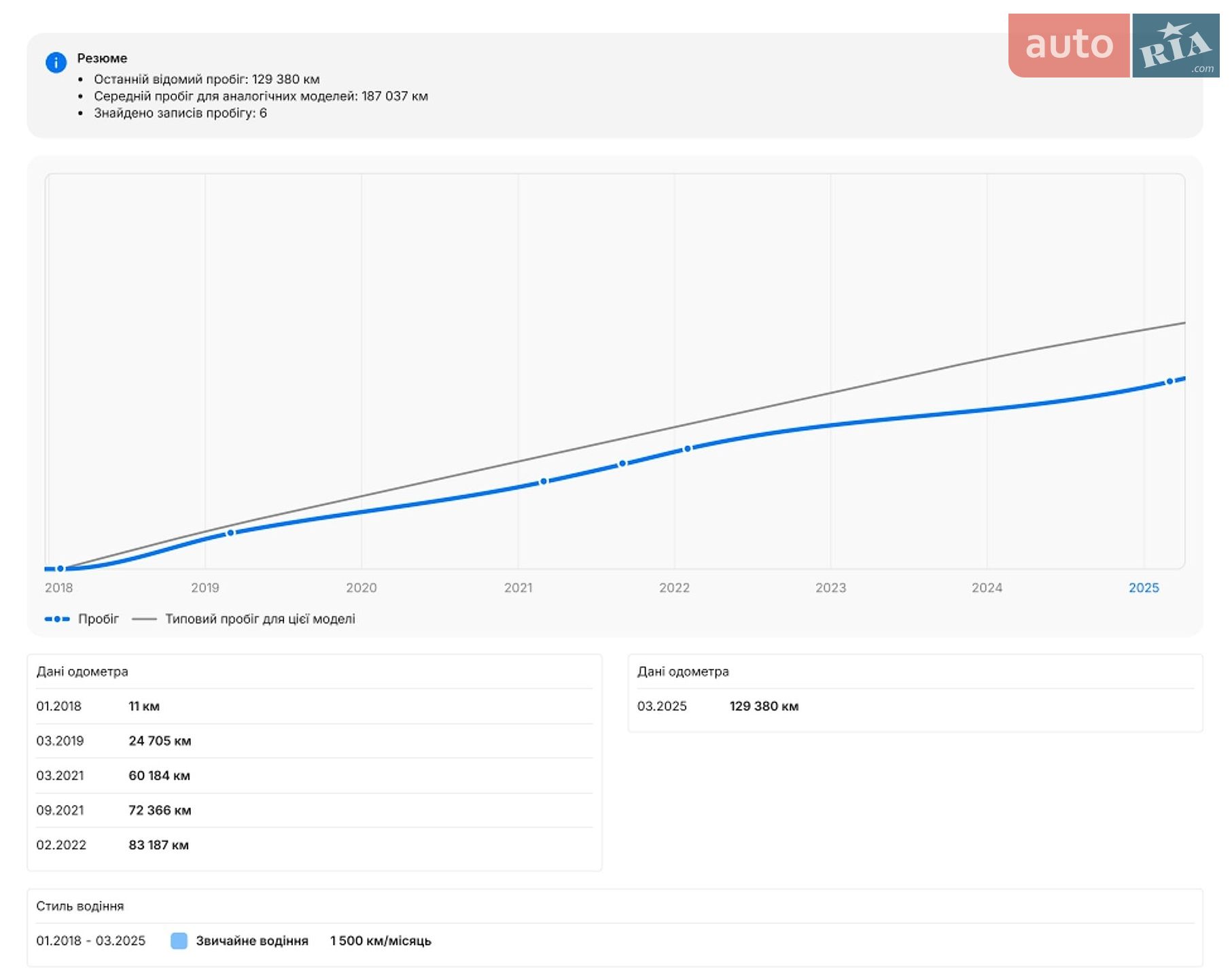Select the light blue Звичайне водіння swatch
Viewport: 1232px width, 979px height.
(179, 941)
